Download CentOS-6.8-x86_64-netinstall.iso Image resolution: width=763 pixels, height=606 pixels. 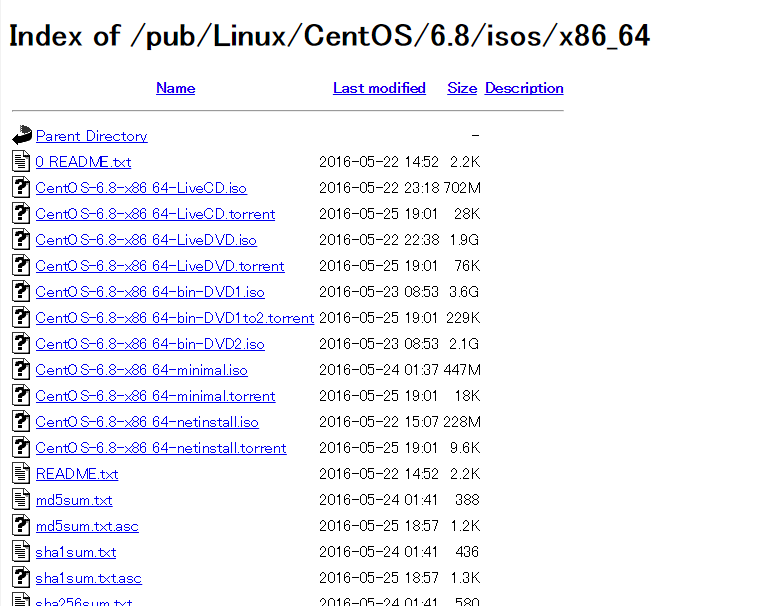147,422
